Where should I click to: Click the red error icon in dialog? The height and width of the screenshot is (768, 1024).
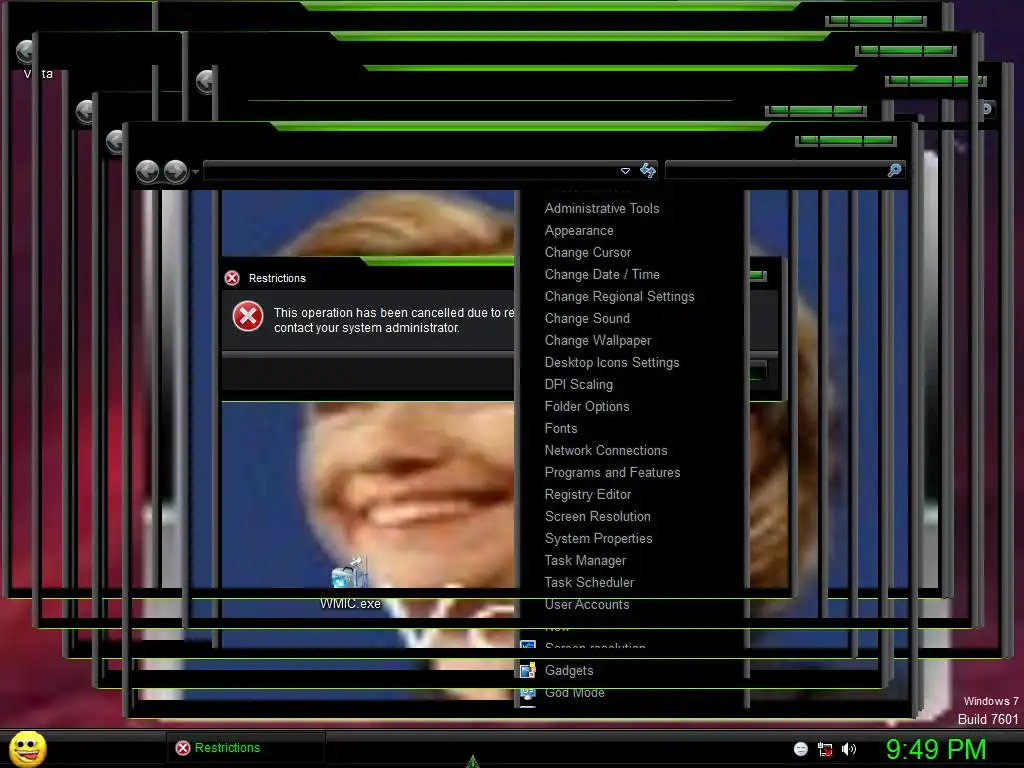point(248,317)
